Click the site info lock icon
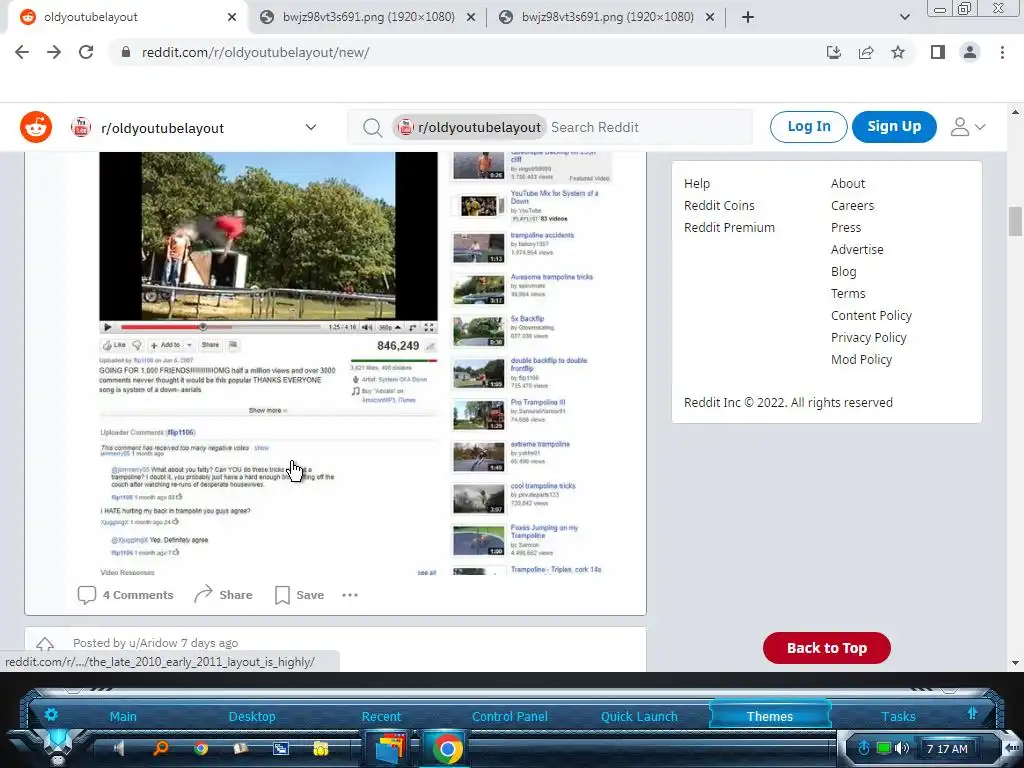Image resolution: width=1024 pixels, height=768 pixels. click(126, 52)
